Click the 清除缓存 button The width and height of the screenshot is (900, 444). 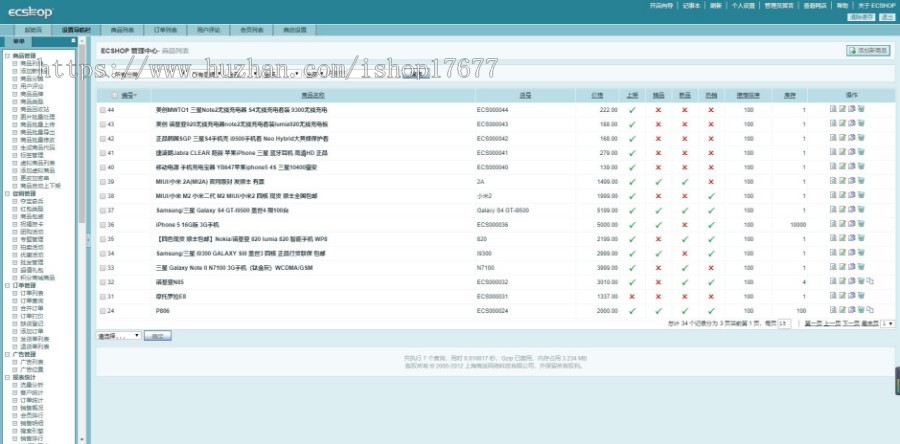tap(861, 17)
